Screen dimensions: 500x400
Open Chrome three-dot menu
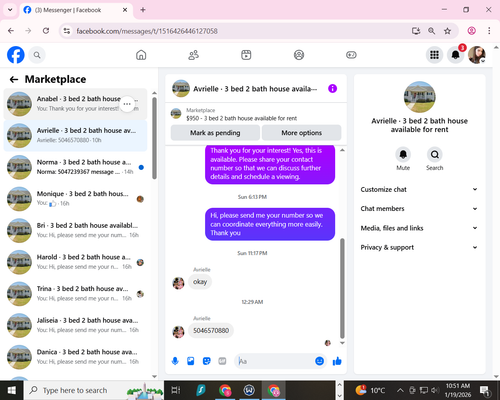tap(489, 31)
